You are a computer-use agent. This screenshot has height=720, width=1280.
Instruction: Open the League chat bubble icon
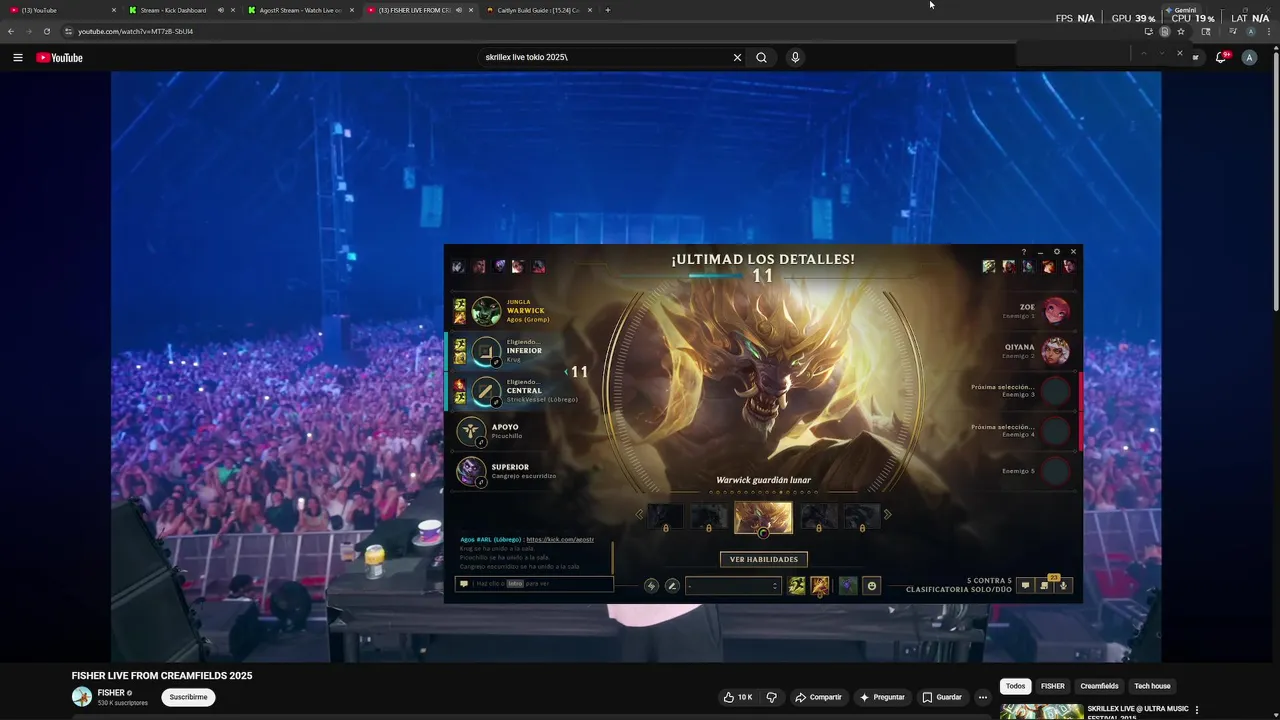click(1025, 586)
